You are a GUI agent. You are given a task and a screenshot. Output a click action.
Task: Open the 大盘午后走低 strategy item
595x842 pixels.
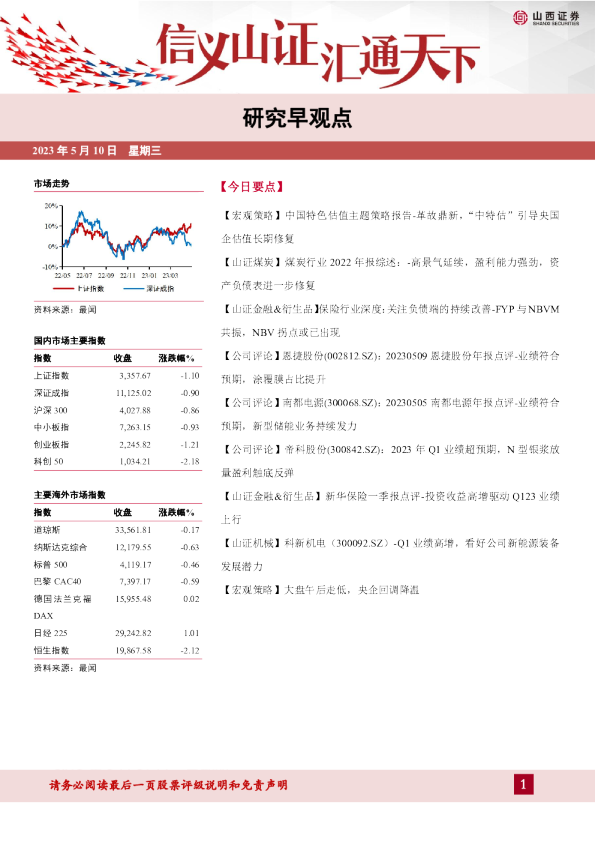click(x=320, y=590)
